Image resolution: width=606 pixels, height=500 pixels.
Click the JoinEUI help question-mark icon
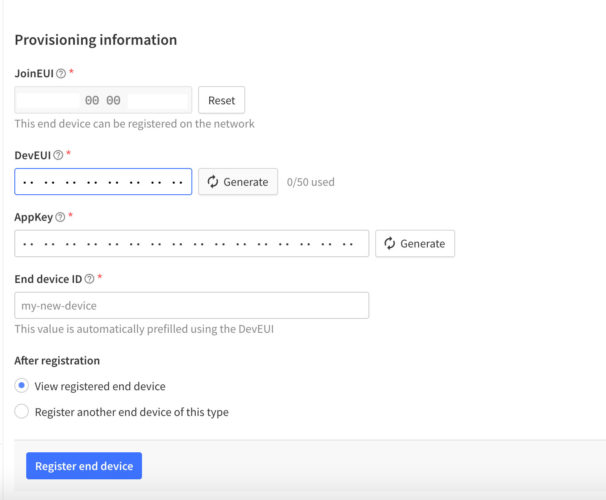61,74
